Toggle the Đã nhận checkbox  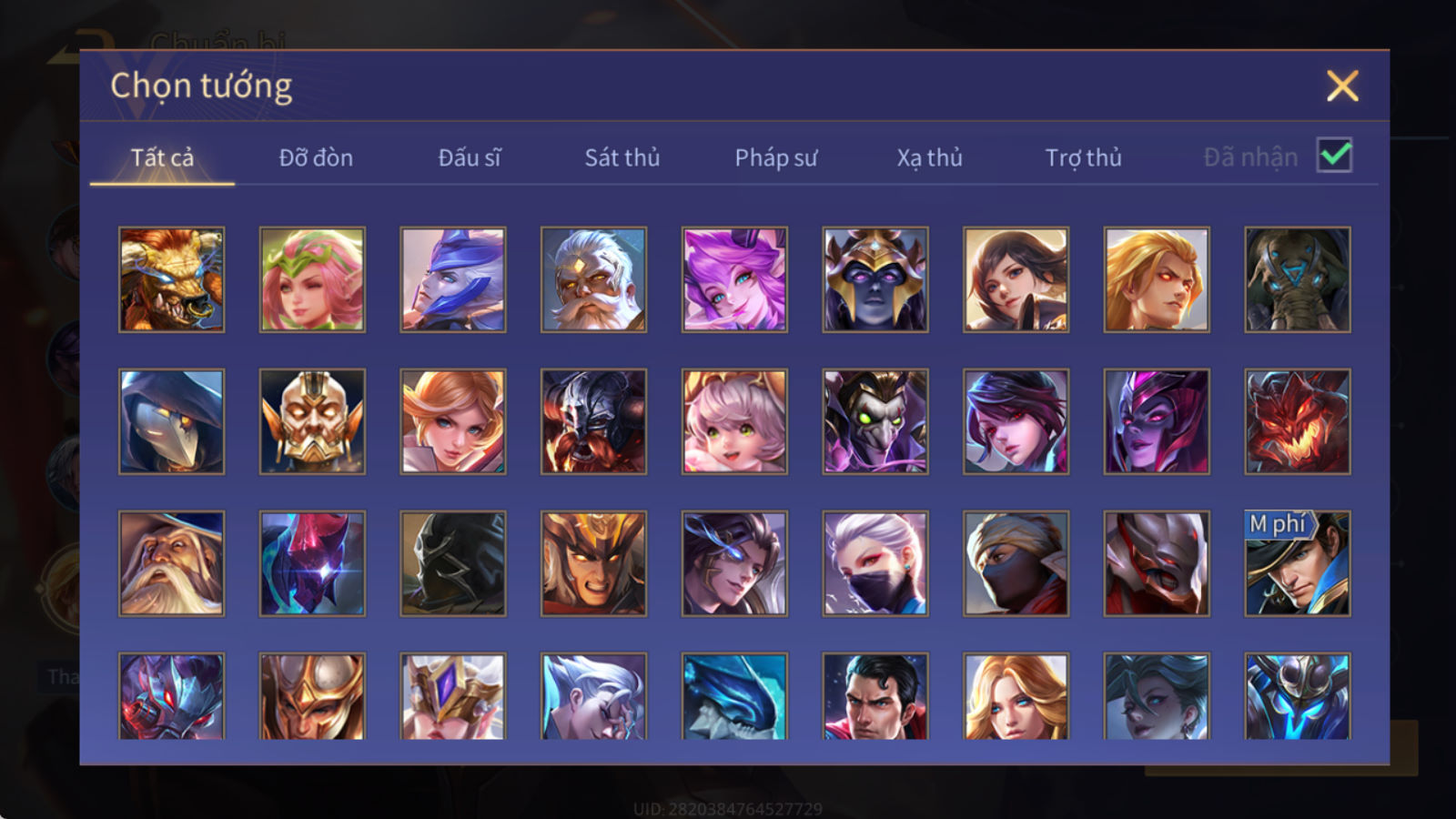1335,156
